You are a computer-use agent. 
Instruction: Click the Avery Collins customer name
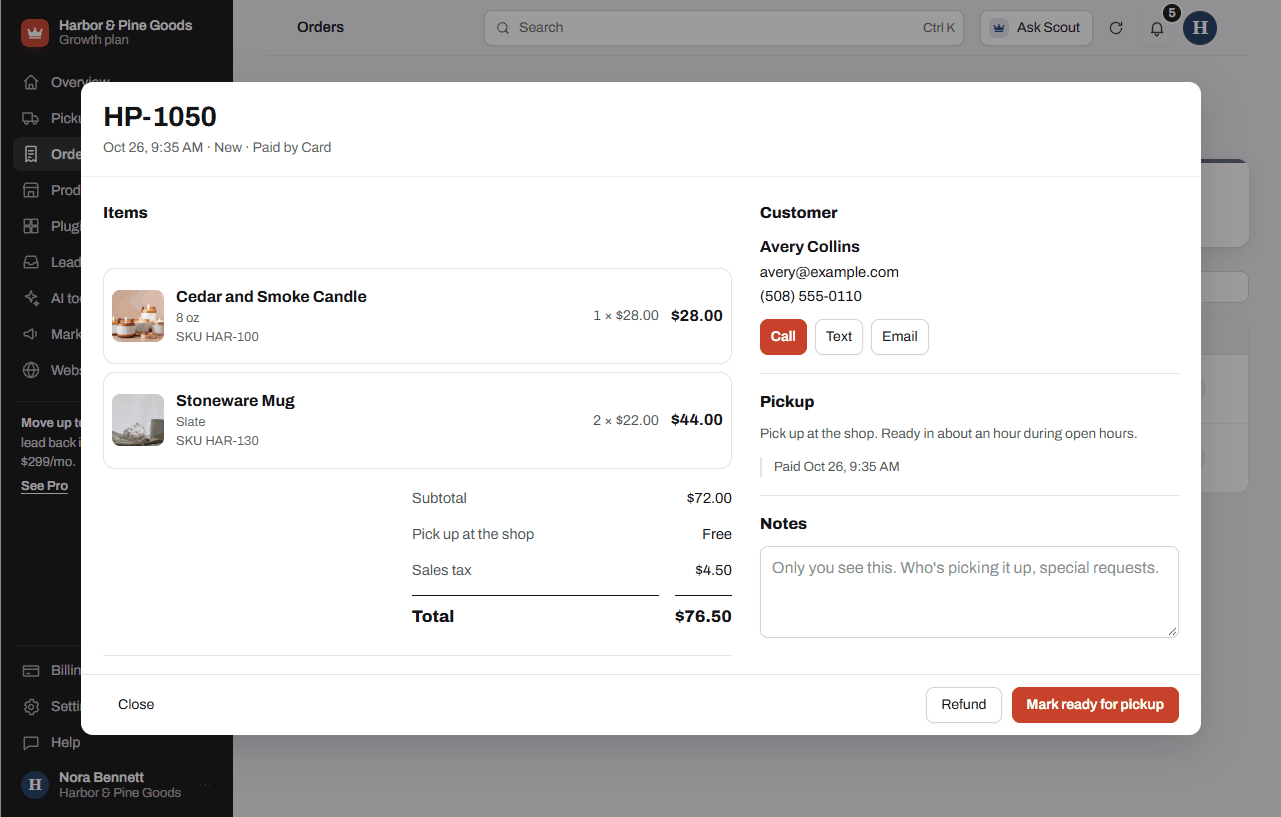[x=810, y=247]
